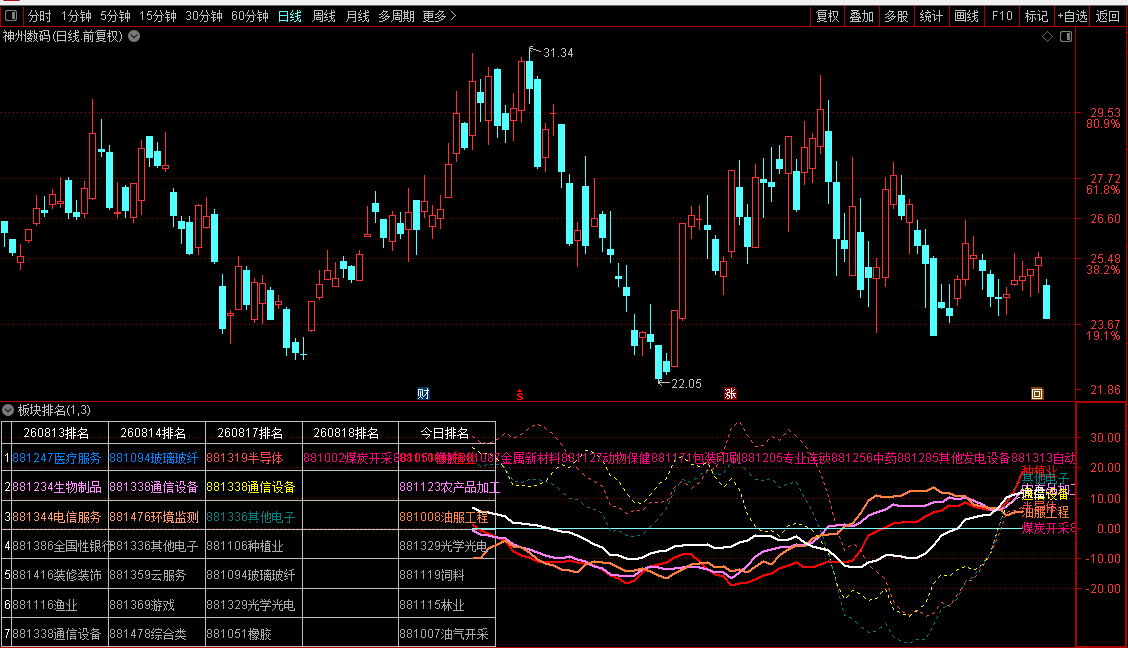This screenshot has width=1128, height=648.
Task: Click the yellow square marker icon at chart bottom-right
Action: [x=1037, y=393]
